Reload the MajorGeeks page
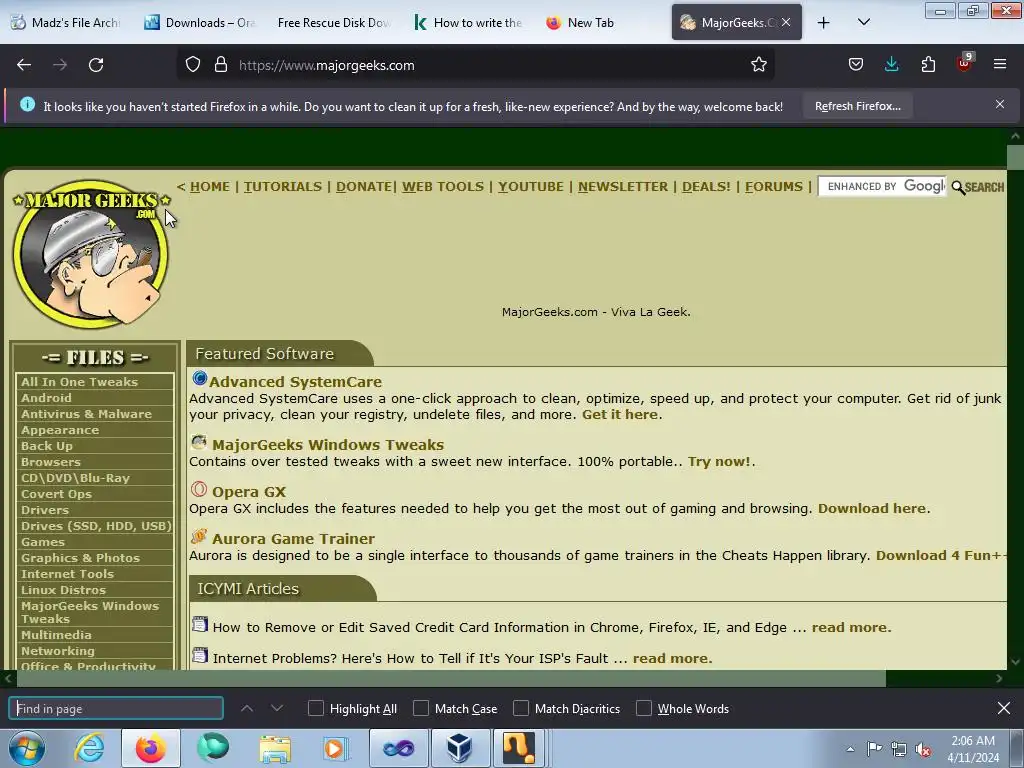The image size is (1024, 768). tap(96, 65)
